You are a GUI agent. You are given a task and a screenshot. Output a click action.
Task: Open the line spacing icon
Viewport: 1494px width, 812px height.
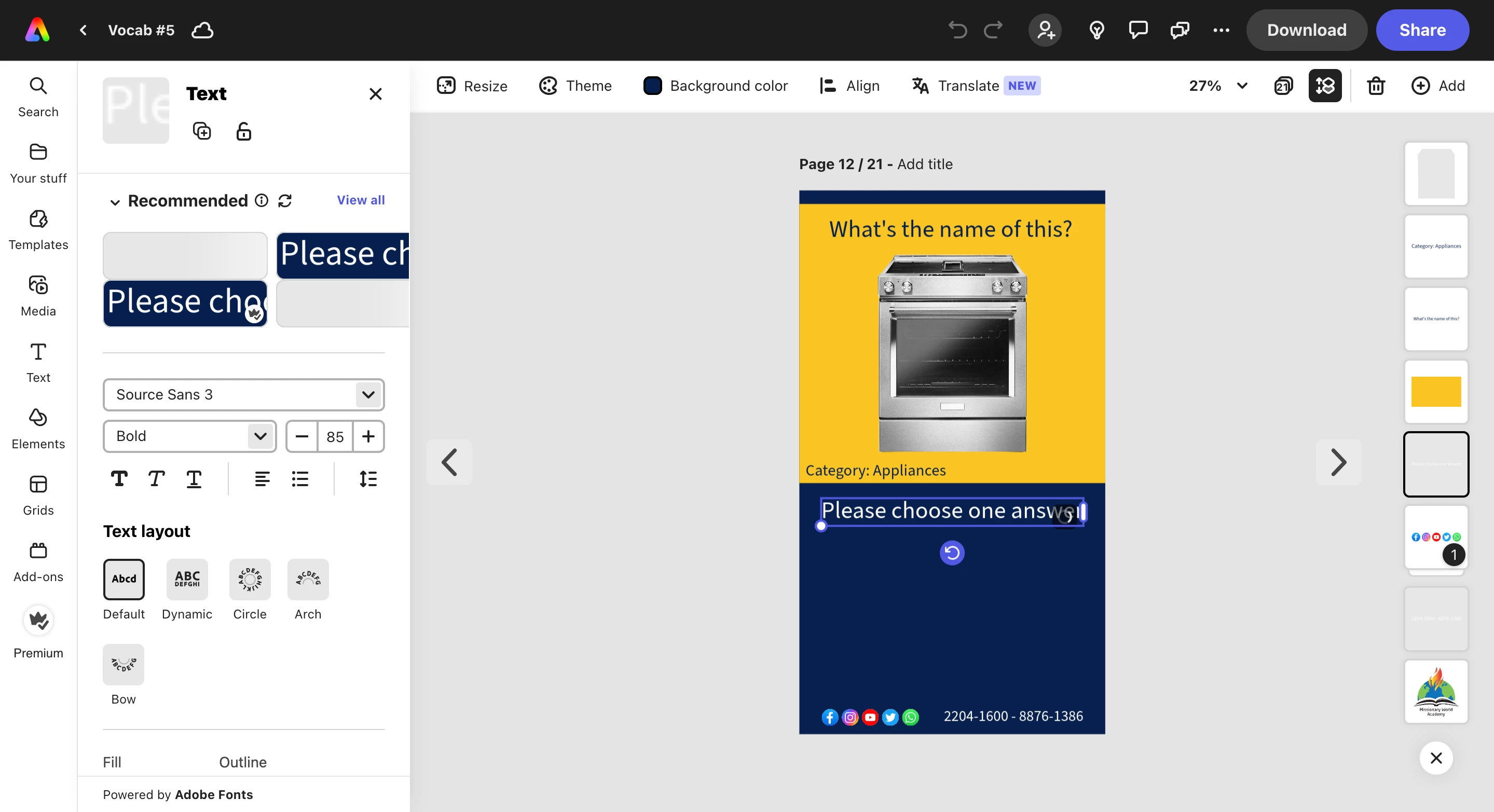click(x=368, y=479)
